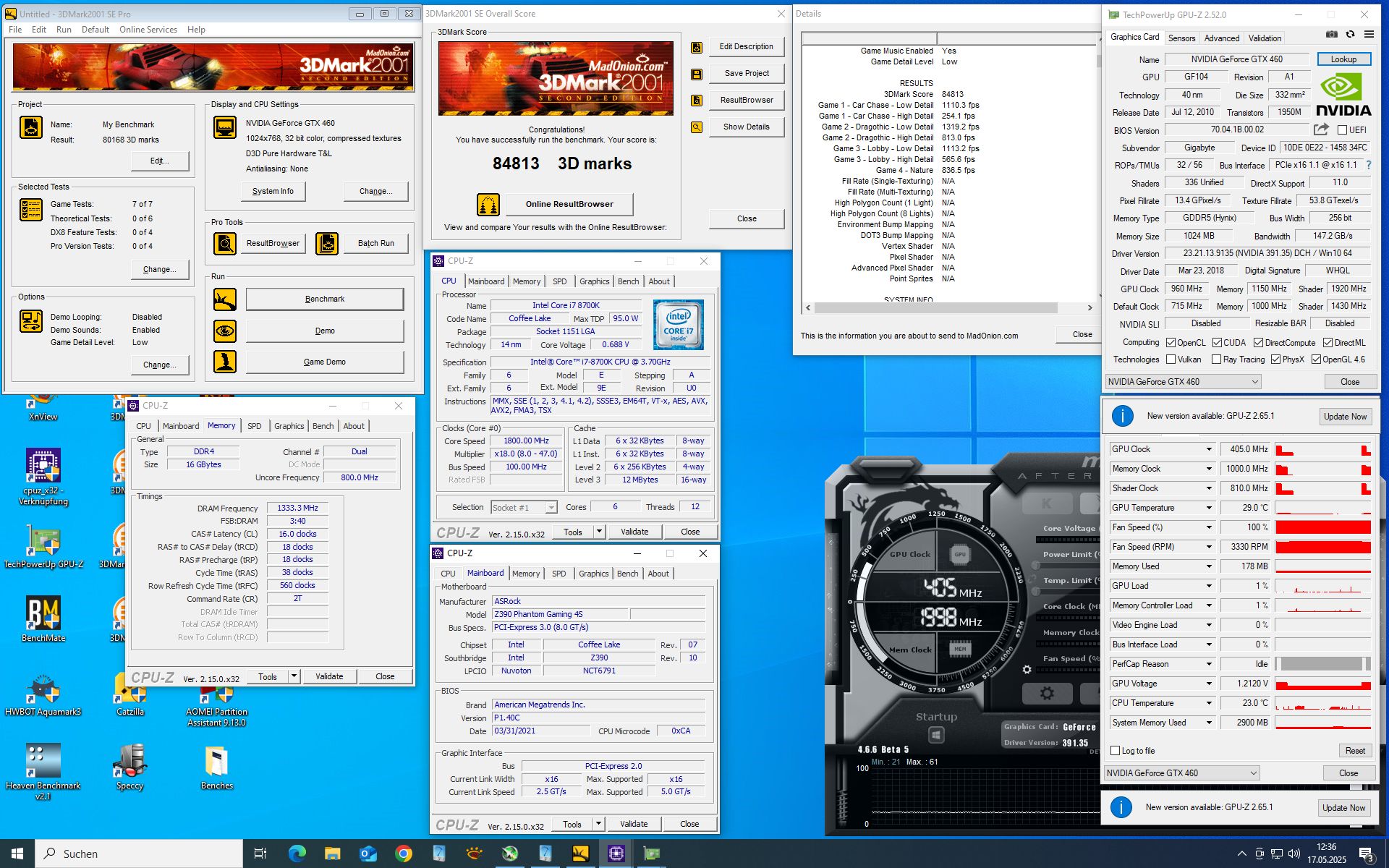The image size is (1389, 868).
Task: Switch to the SPD tab in the CPU-Z Memory window
Action: pyautogui.click(x=254, y=426)
